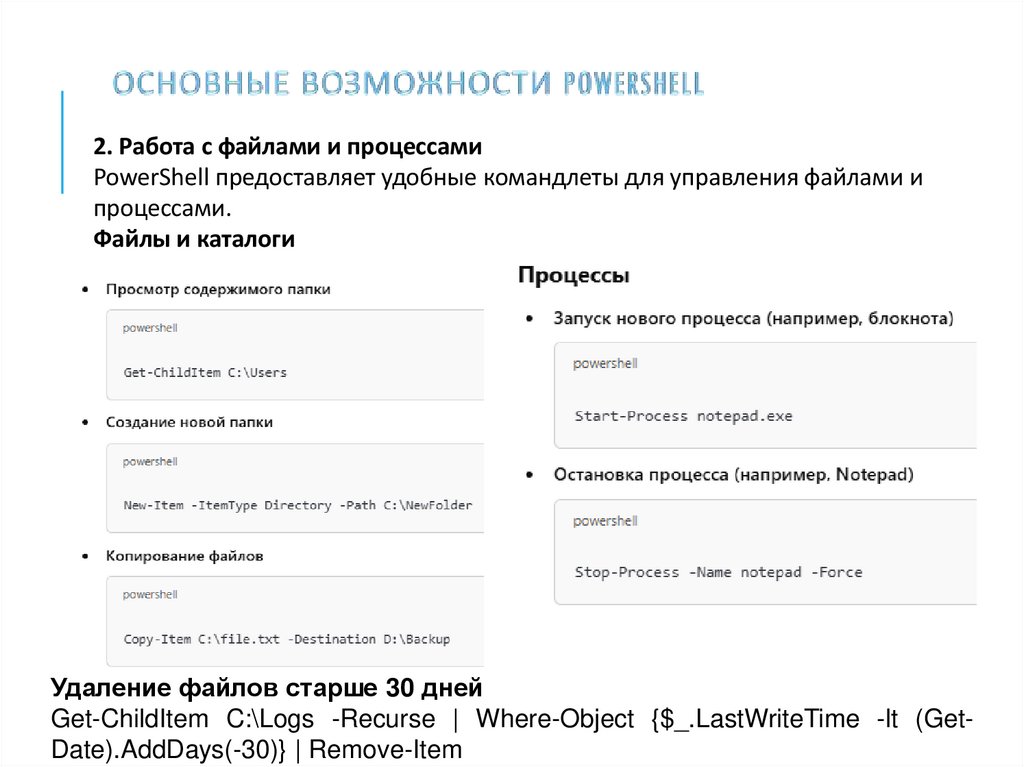Screen dimensions: 1024x767
Task: Click the 'powershell' label above Get-ChildItem C:\Users
Action: point(150,328)
